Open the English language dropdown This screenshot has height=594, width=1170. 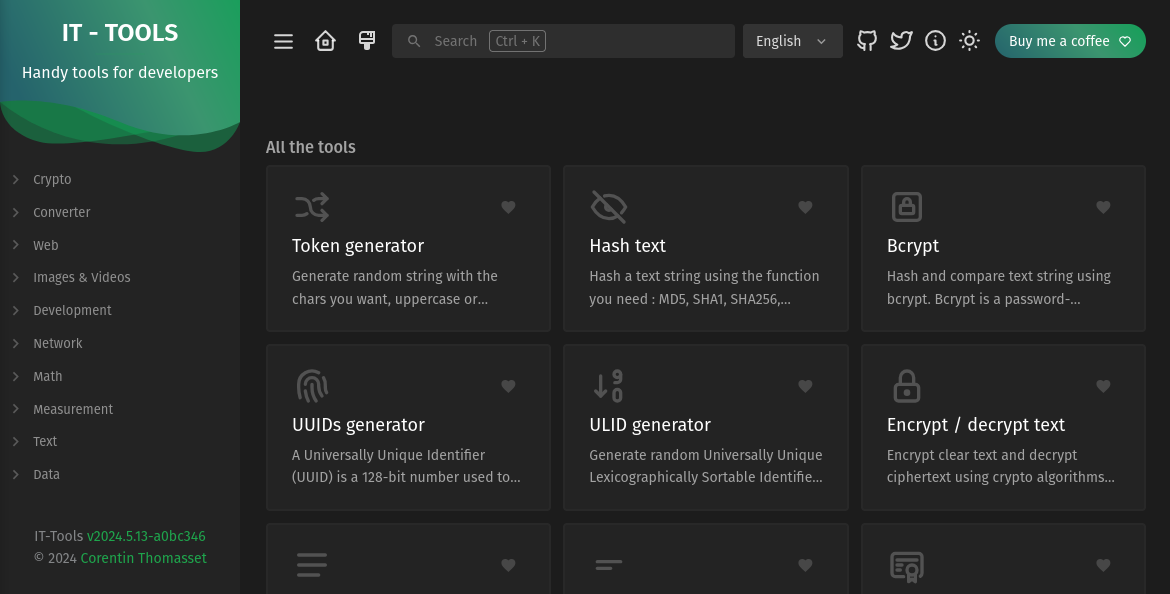(x=792, y=41)
